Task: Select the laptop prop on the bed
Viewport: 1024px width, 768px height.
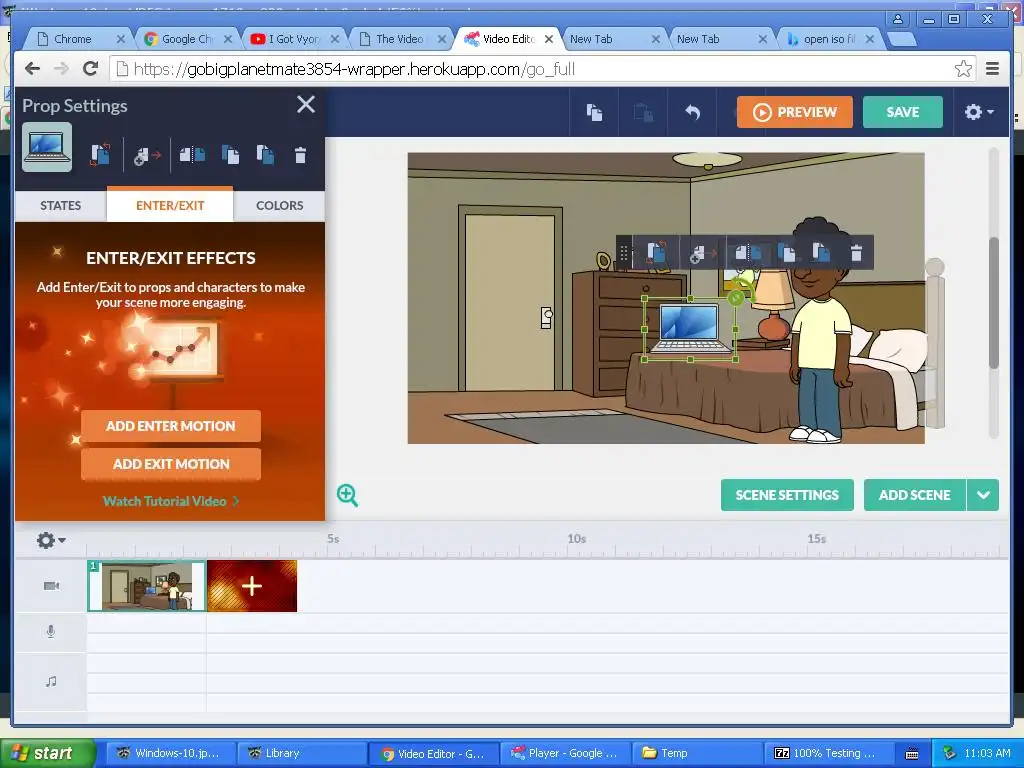Action: (691, 330)
